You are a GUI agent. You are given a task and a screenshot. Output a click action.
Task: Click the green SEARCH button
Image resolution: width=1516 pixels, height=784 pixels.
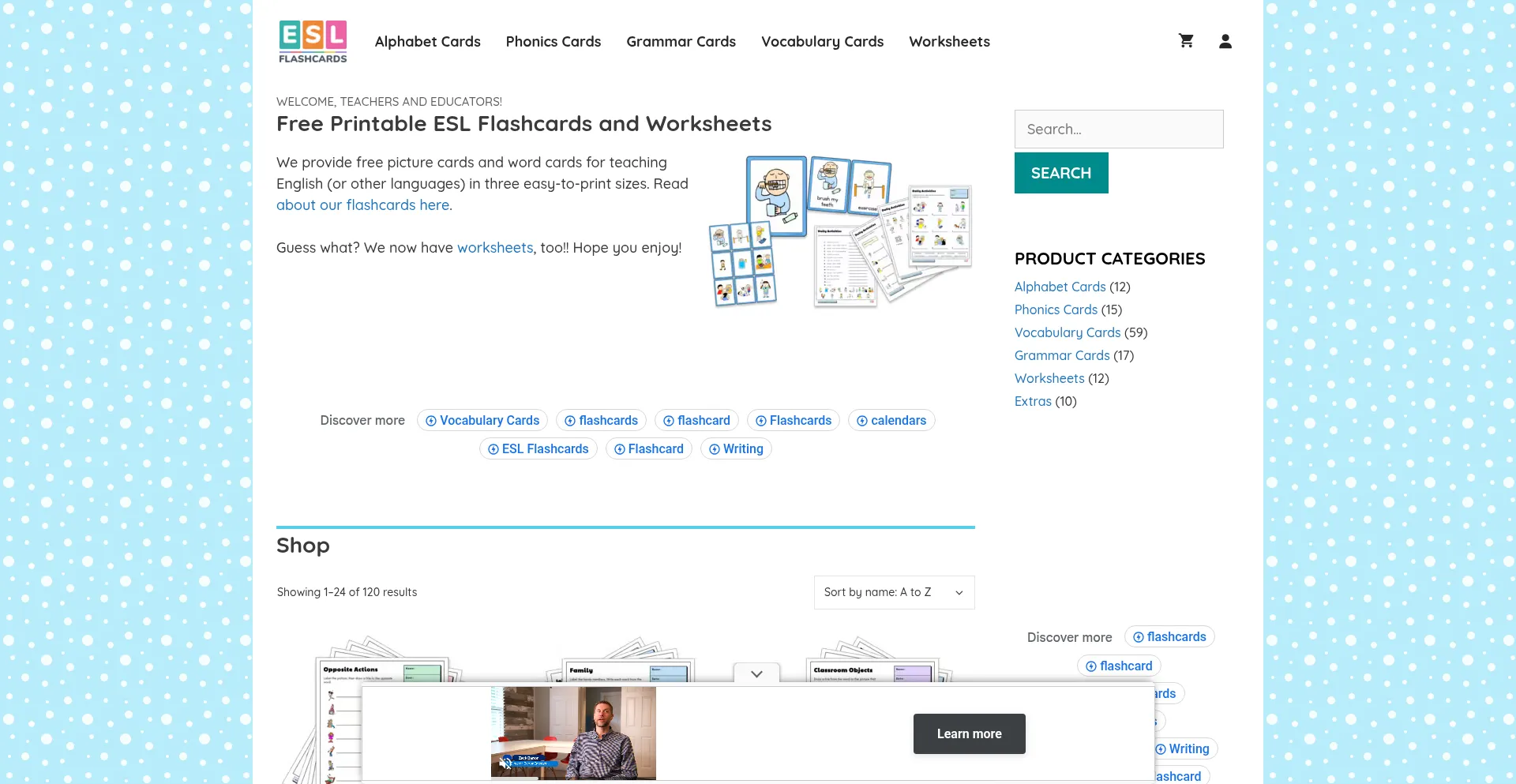[1061, 173]
